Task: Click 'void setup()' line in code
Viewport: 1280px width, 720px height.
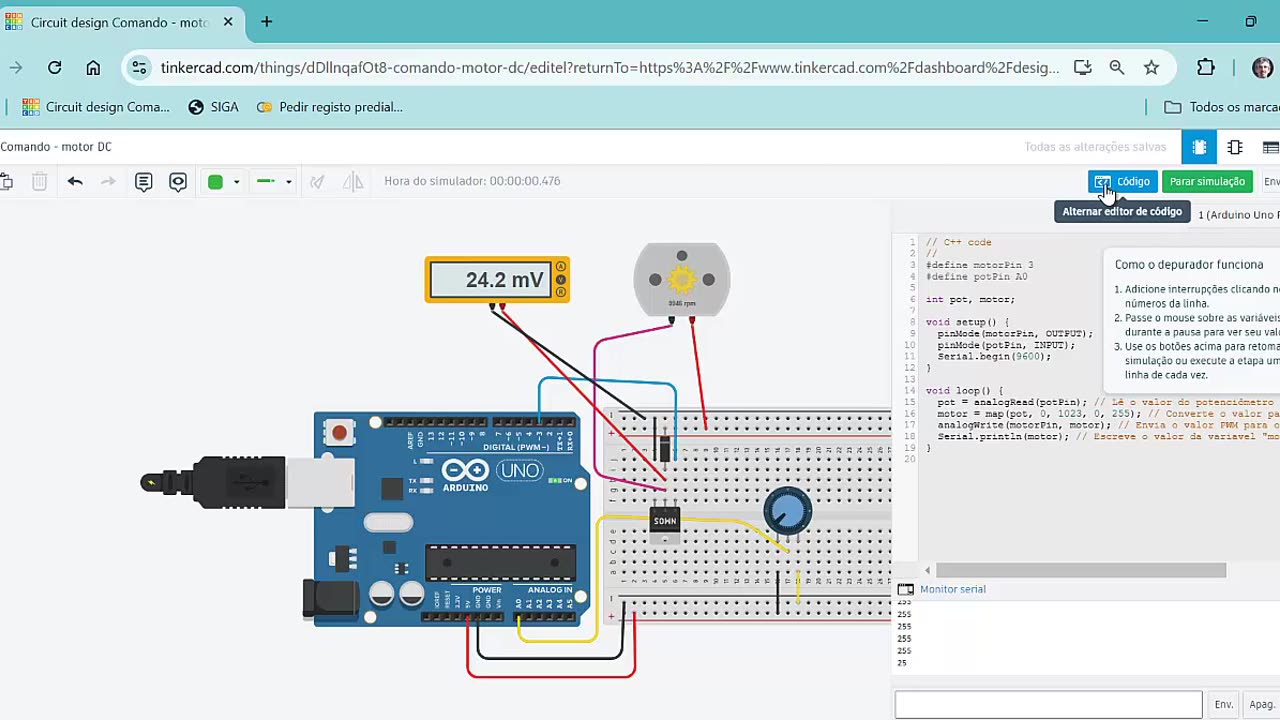Action: click(x=968, y=322)
